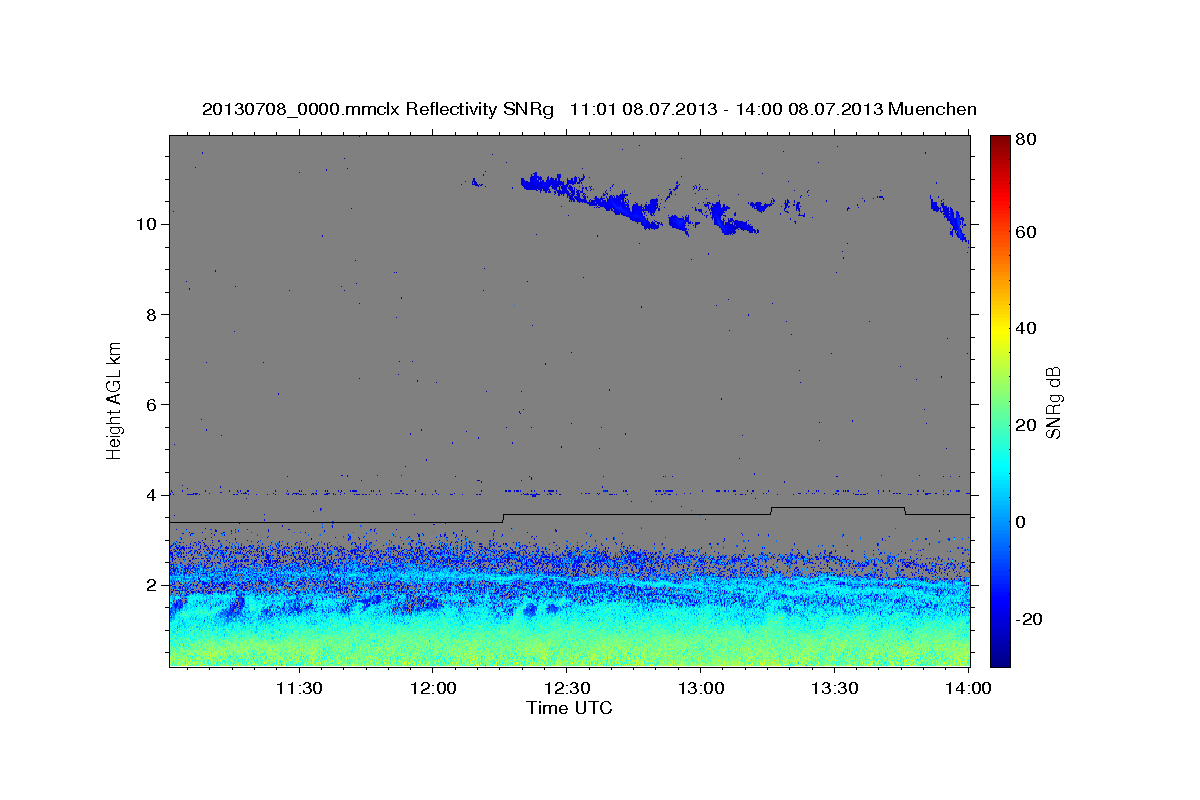Screen dimensions: 1200x800
Task: Click the colorbar value -20
Action: click(1030, 619)
